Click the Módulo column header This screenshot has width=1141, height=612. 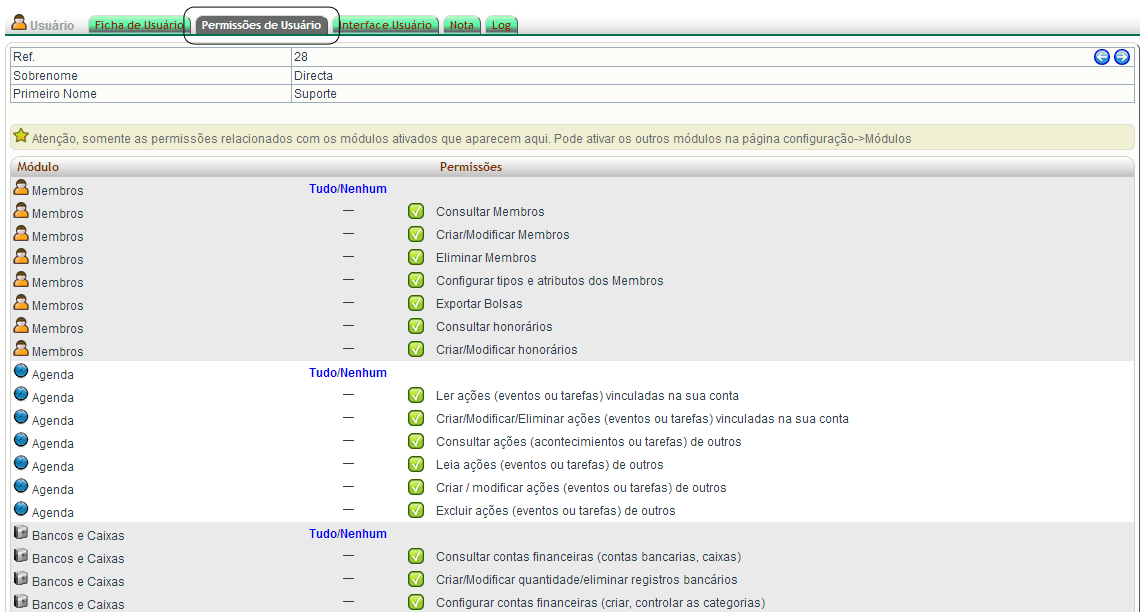pyautogui.click(x=38, y=167)
